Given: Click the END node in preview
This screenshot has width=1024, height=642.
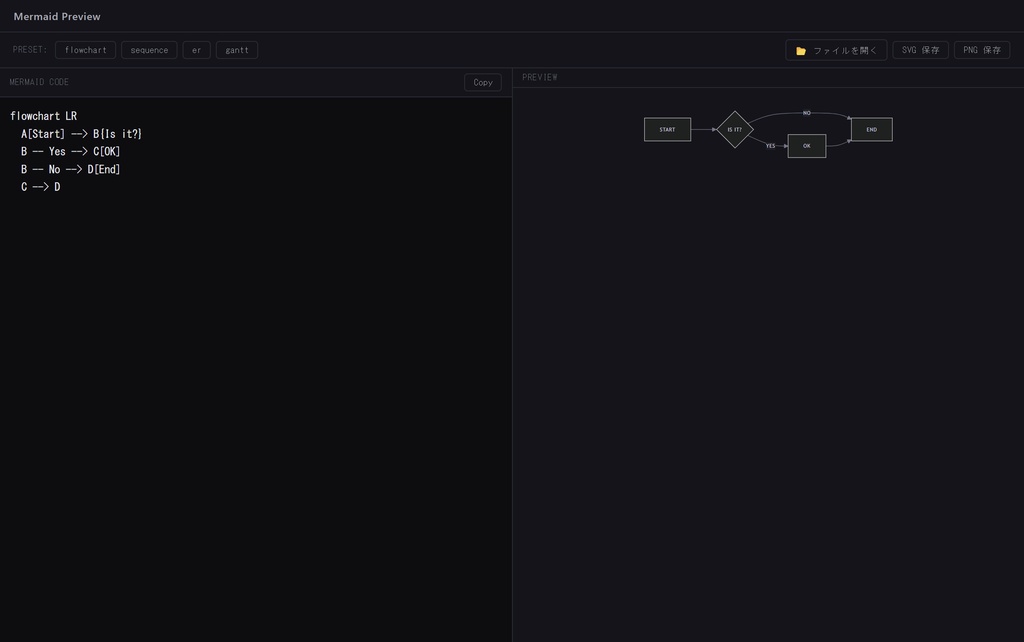Looking at the screenshot, I should (871, 129).
